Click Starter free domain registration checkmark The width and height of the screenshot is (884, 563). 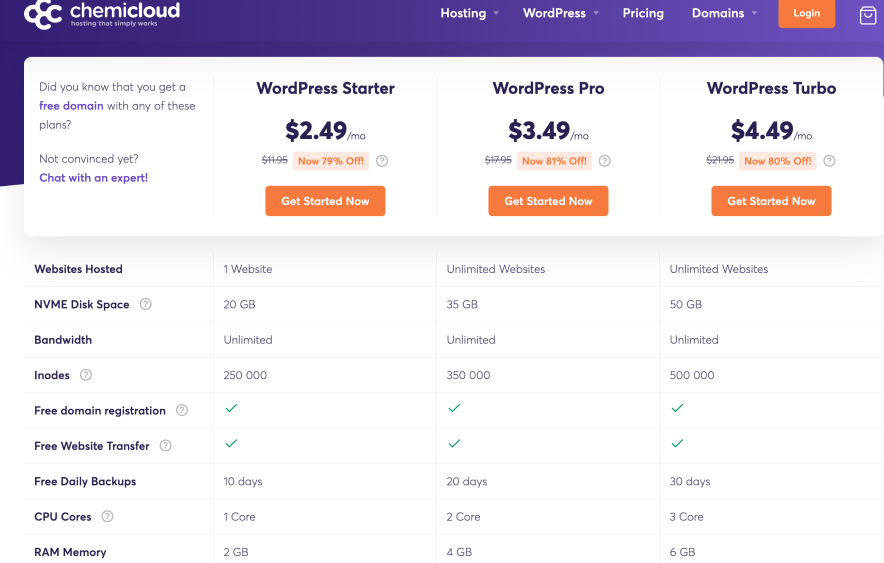tap(231, 407)
